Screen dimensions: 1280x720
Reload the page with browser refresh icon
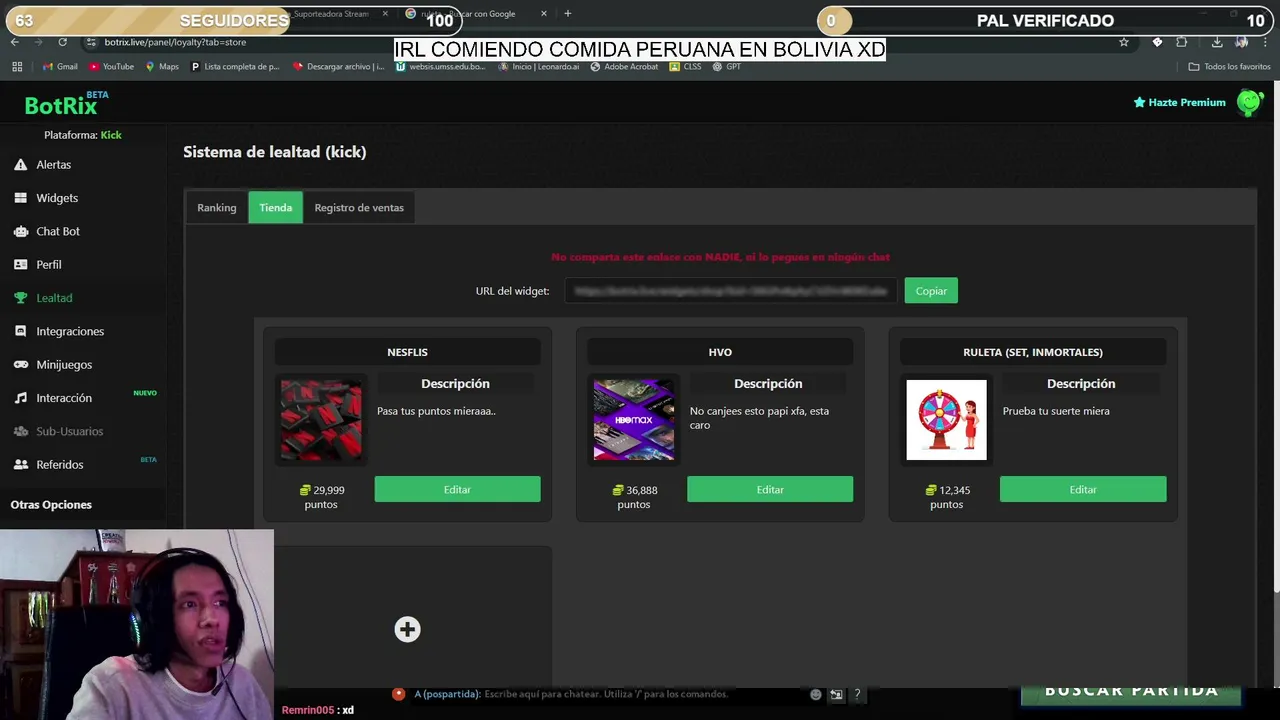pos(62,42)
